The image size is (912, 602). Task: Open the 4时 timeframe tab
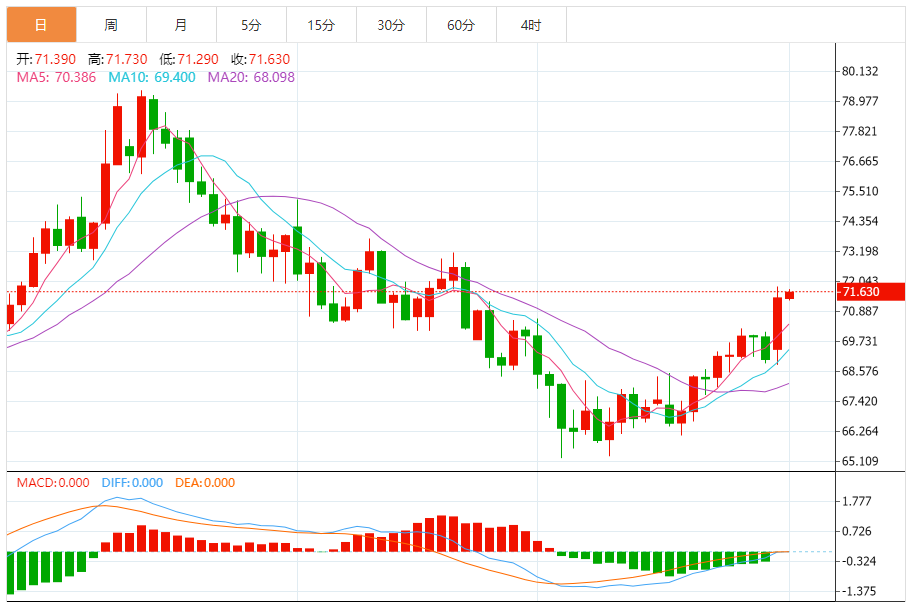point(531,25)
